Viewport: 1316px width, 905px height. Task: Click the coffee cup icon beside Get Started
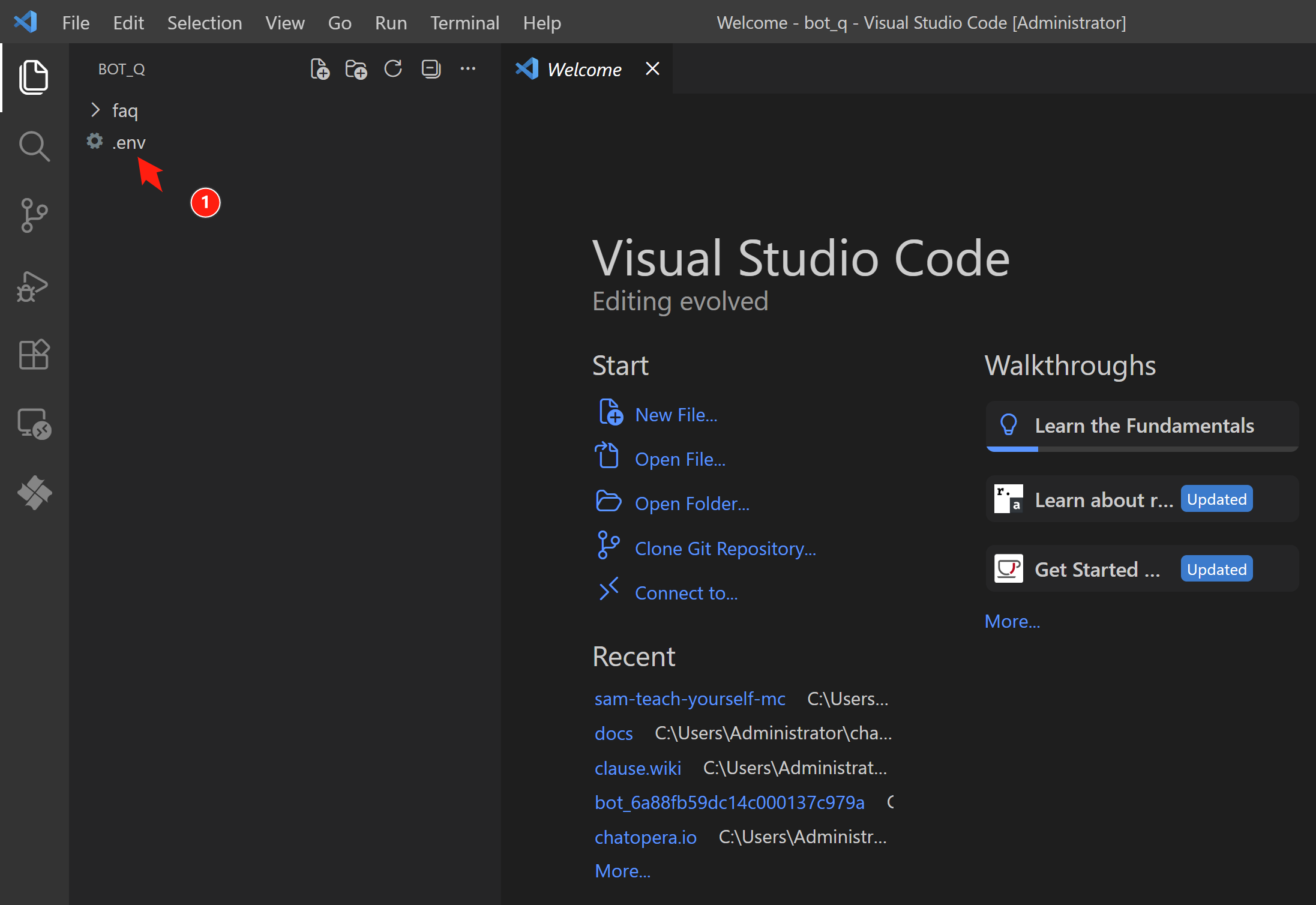pos(1008,568)
